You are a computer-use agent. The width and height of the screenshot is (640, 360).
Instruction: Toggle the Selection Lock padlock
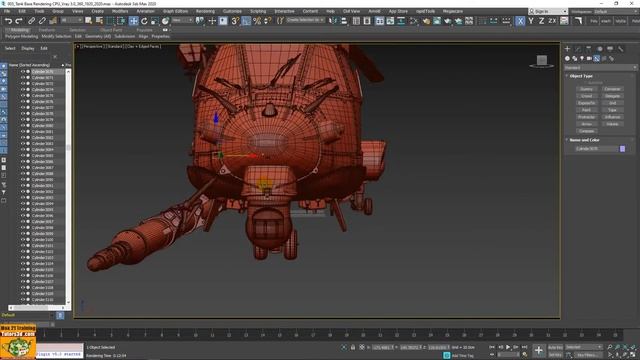pos(353,347)
